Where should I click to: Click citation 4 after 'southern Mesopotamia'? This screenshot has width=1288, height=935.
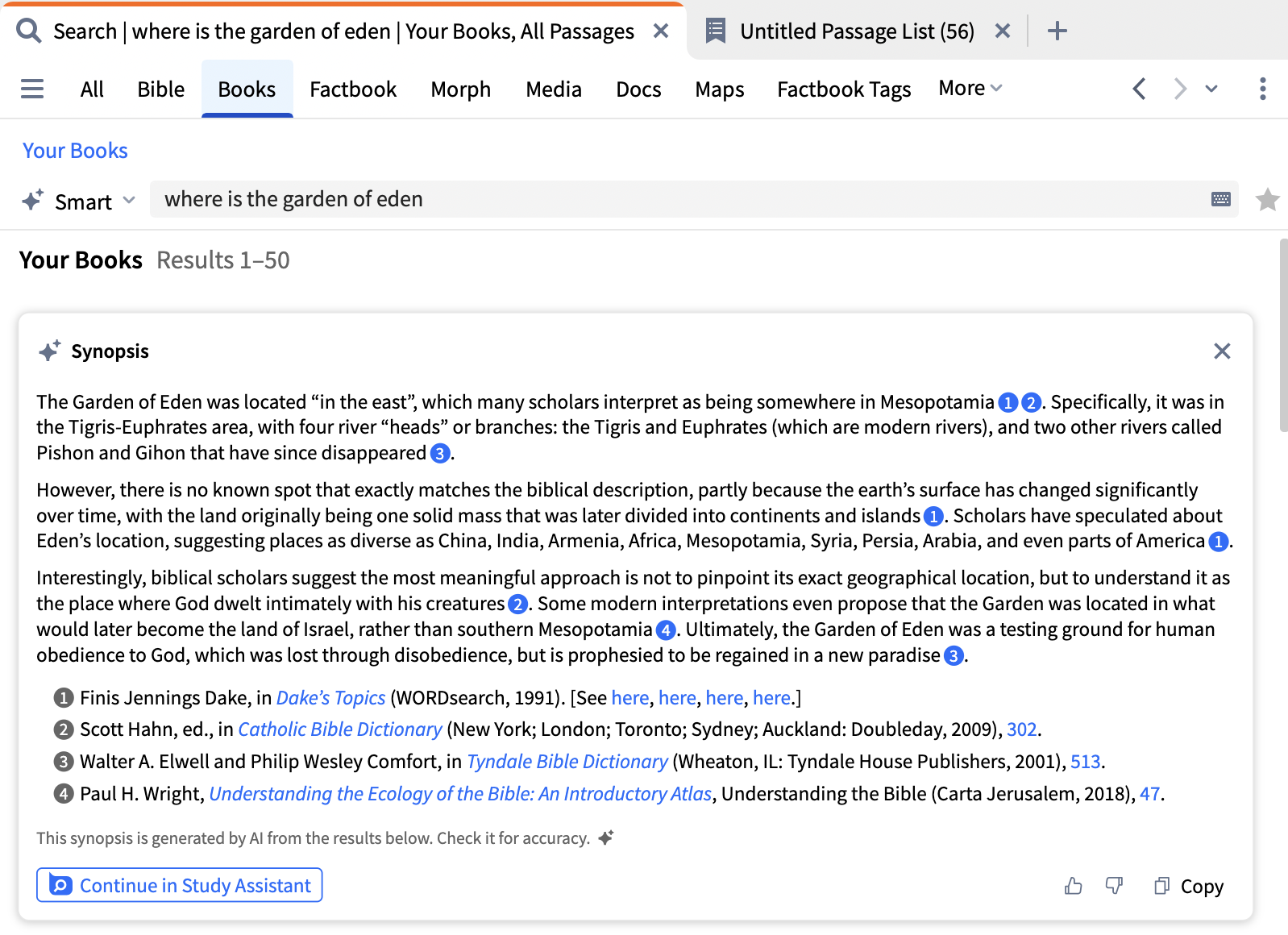[x=666, y=630]
